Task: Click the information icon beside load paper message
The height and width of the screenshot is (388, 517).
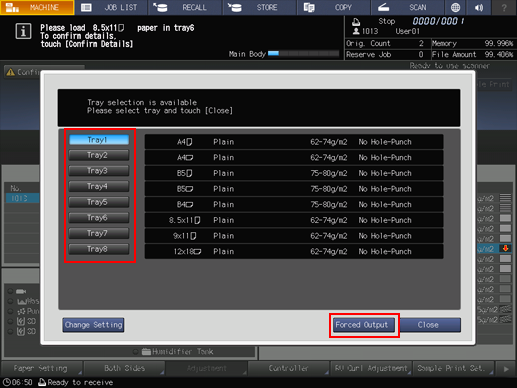Action: click(x=23, y=32)
